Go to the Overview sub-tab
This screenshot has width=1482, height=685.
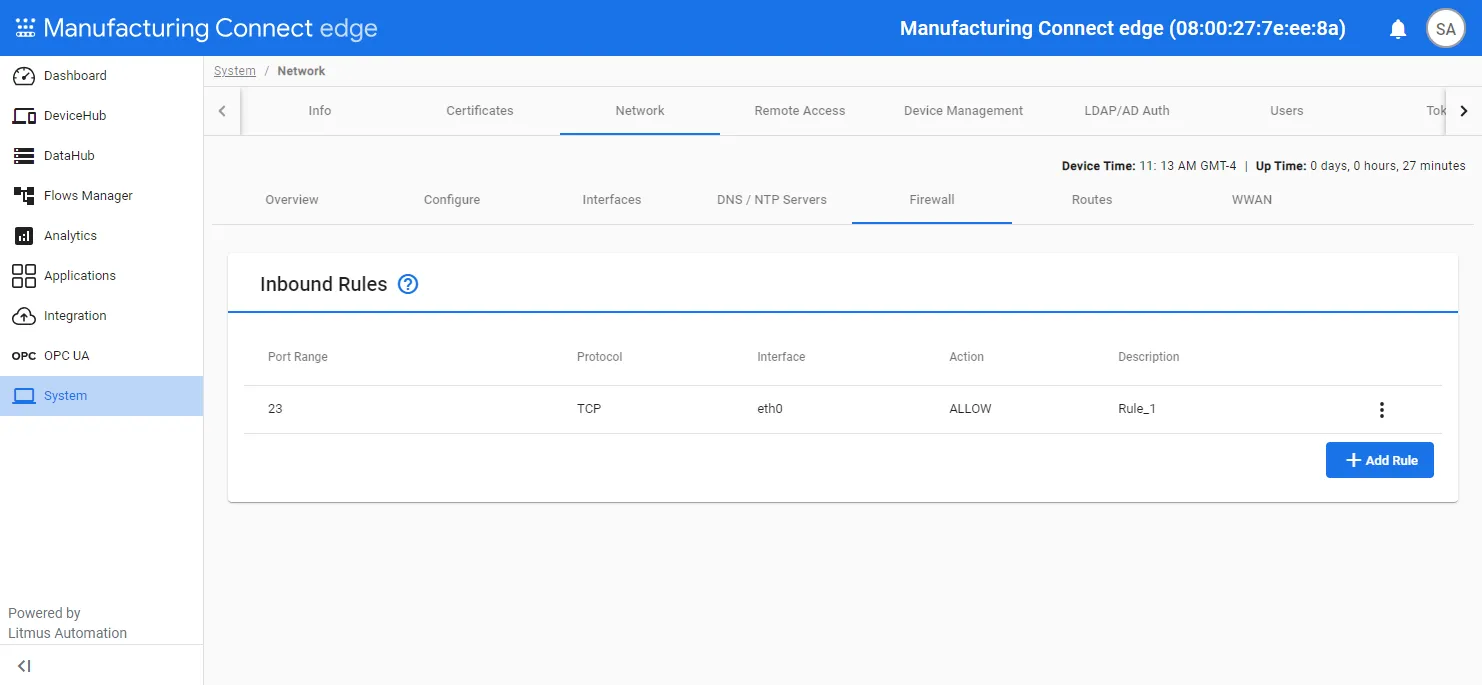292,200
